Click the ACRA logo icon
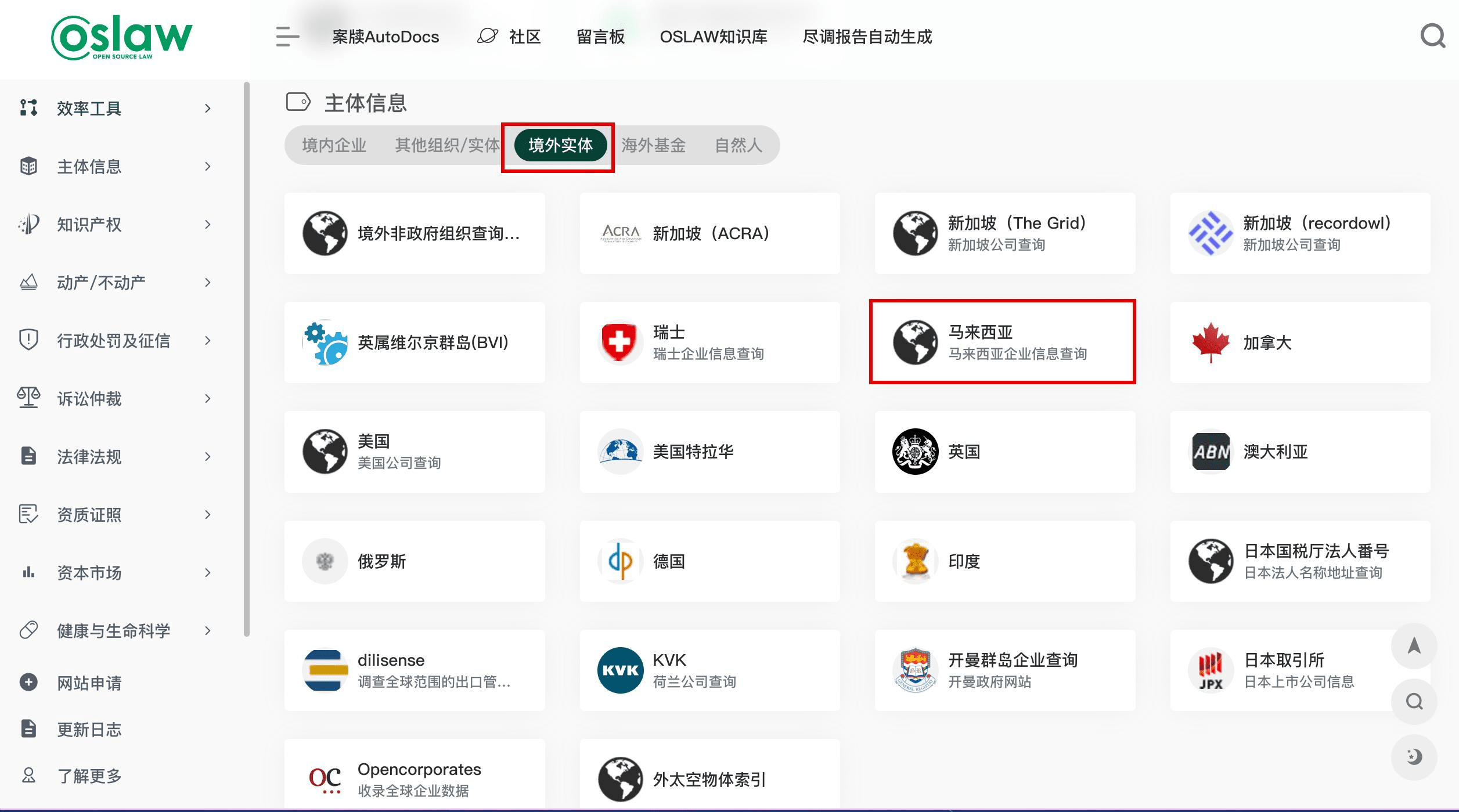The image size is (1459, 812). pyautogui.click(x=621, y=233)
